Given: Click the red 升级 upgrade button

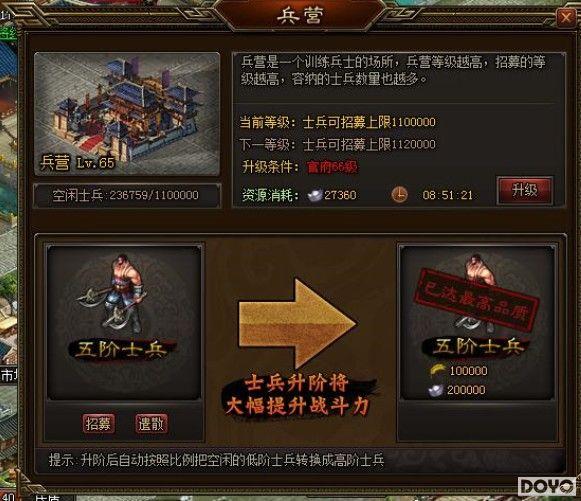Looking at the screenshot, I should 525,190.
